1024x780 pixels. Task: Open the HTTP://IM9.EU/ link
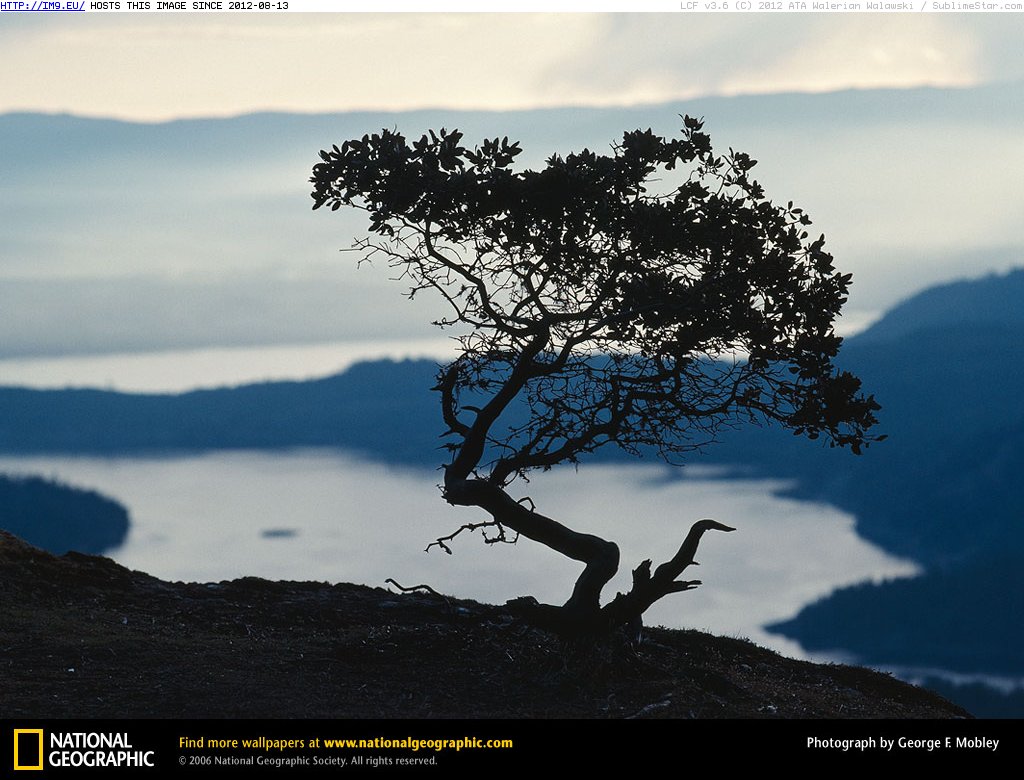[x=42, y=6]
